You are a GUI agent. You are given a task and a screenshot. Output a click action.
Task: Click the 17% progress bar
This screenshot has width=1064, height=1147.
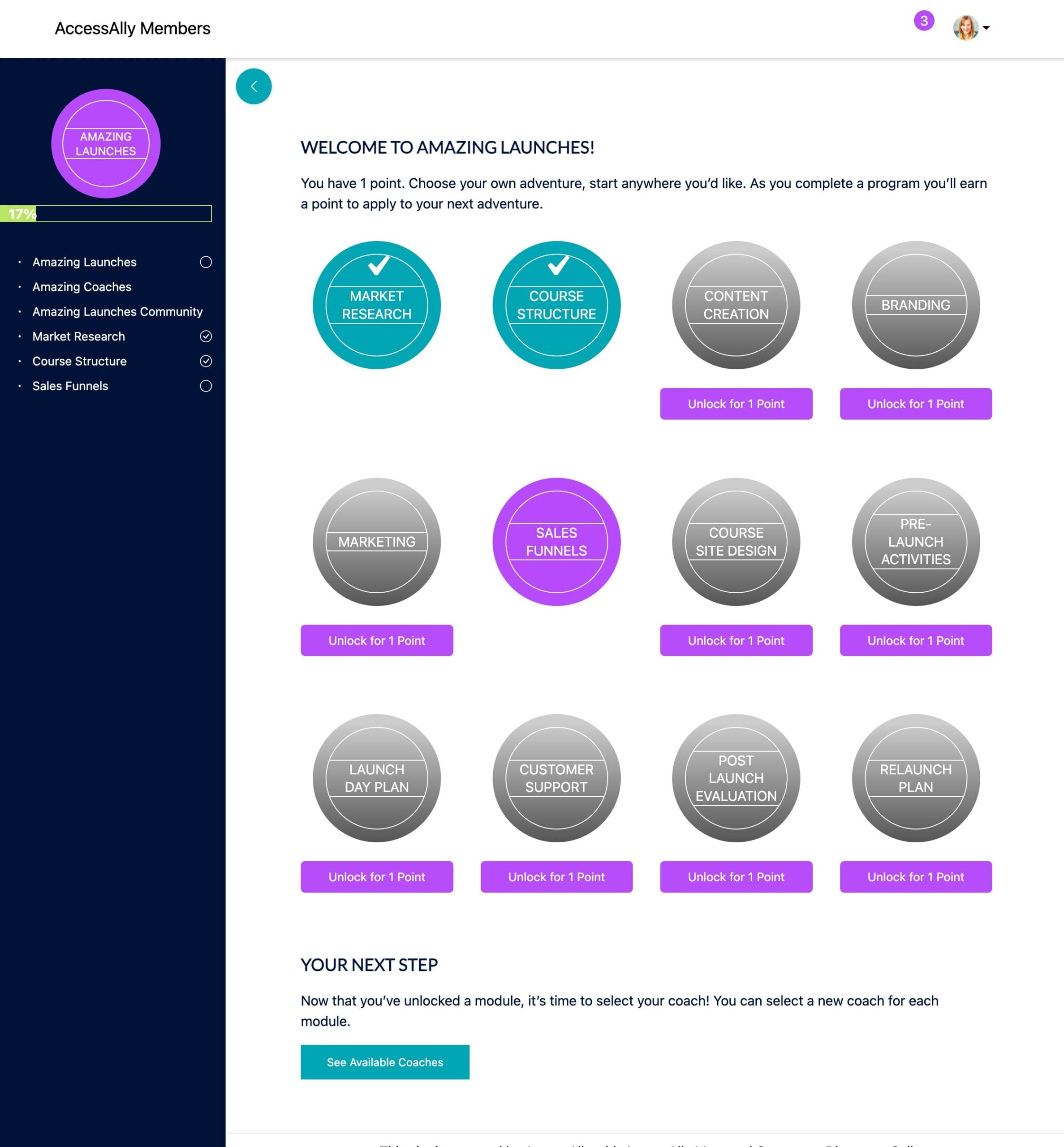[106, 214]
